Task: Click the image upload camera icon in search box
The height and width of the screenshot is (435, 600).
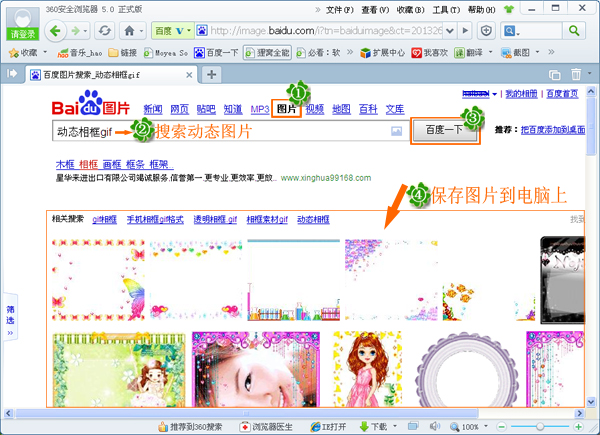Action: click(x=396, y=131)
